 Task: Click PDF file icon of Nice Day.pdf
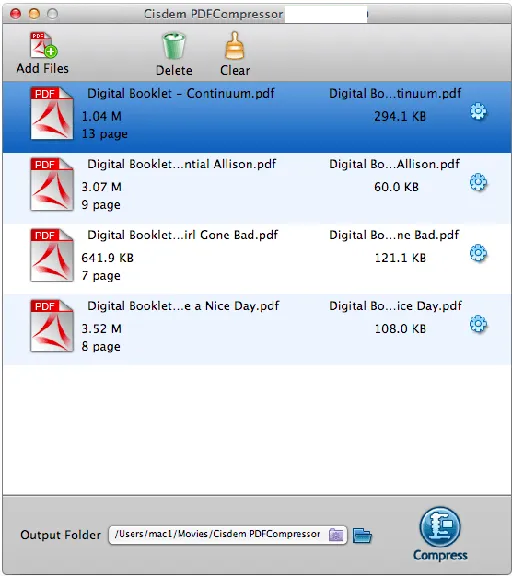click(x=52, y=326)
